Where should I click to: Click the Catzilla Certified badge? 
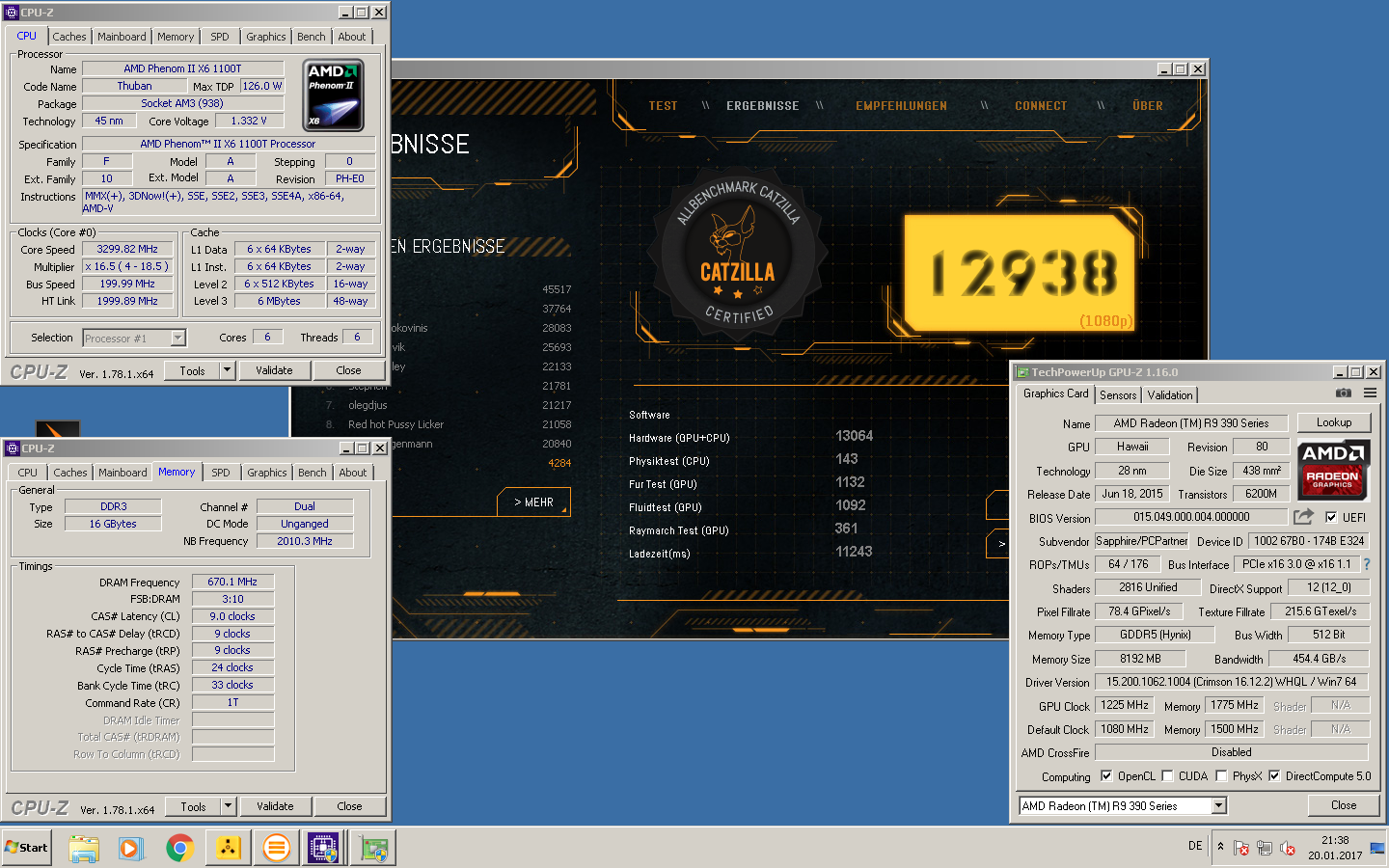pos(738,255)
